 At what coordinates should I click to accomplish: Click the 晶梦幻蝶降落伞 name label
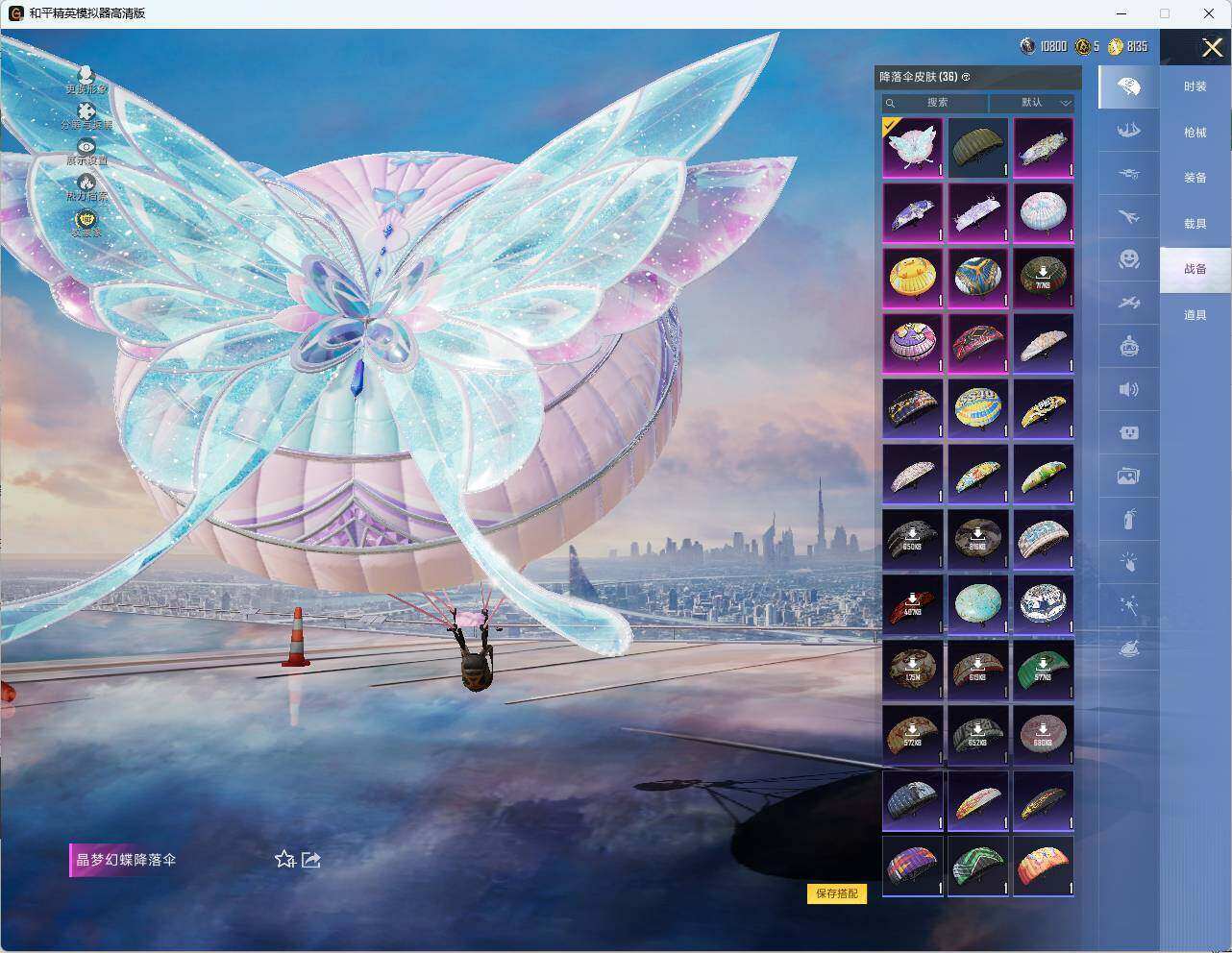pyautogui.click(x=126, y=860)
